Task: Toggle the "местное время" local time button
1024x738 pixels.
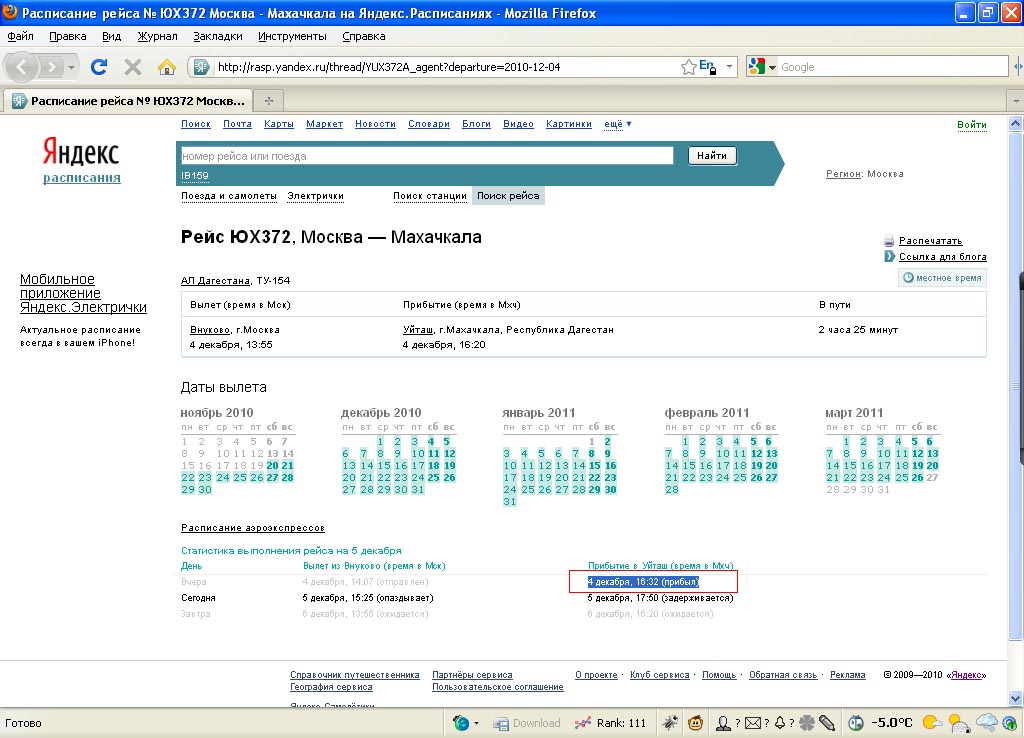Action: click(x=942, y=278)
